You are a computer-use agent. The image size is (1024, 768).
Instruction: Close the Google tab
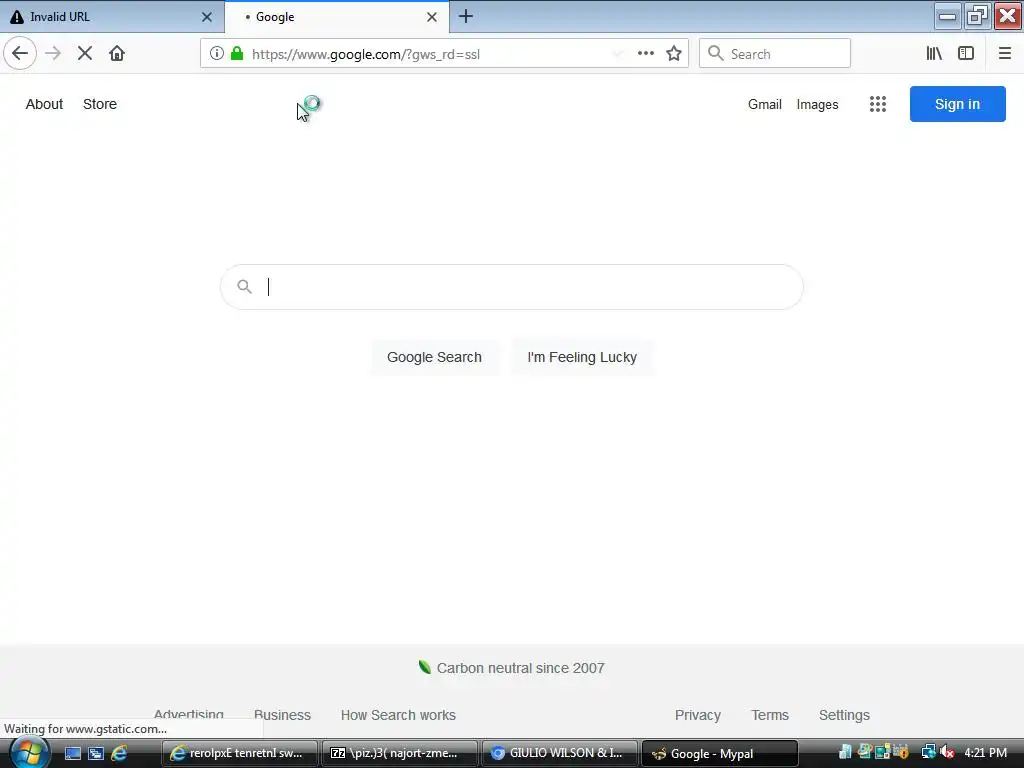(432, 17)
